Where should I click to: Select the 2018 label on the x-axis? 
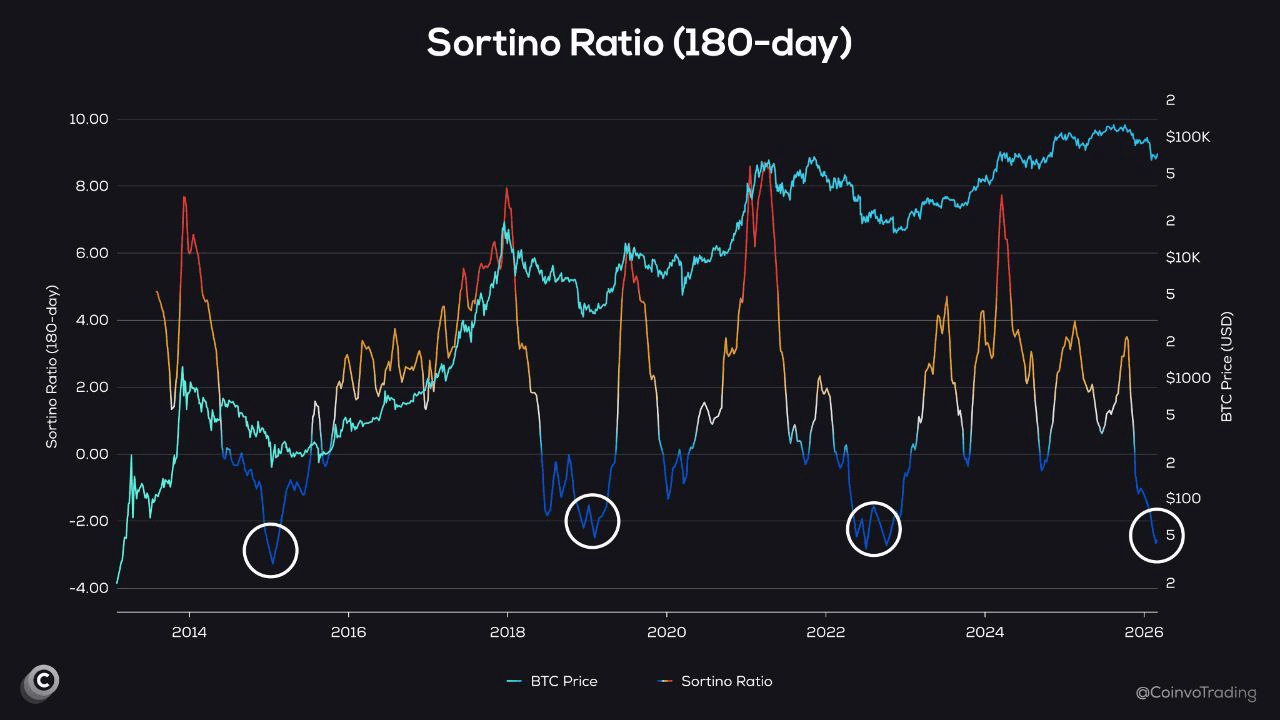[x=507, y=631]
